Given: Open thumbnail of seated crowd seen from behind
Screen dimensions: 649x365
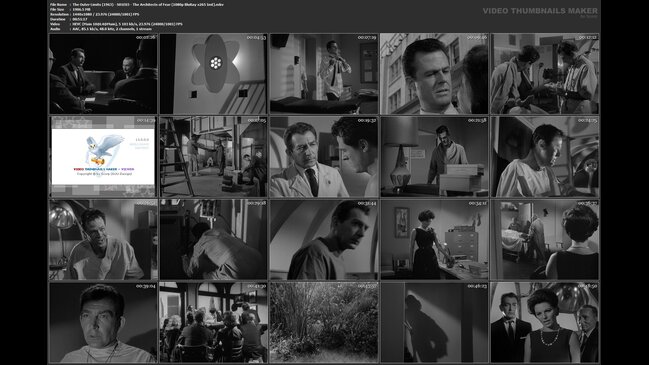Looking at the screenshot, I should coord(214,322).
